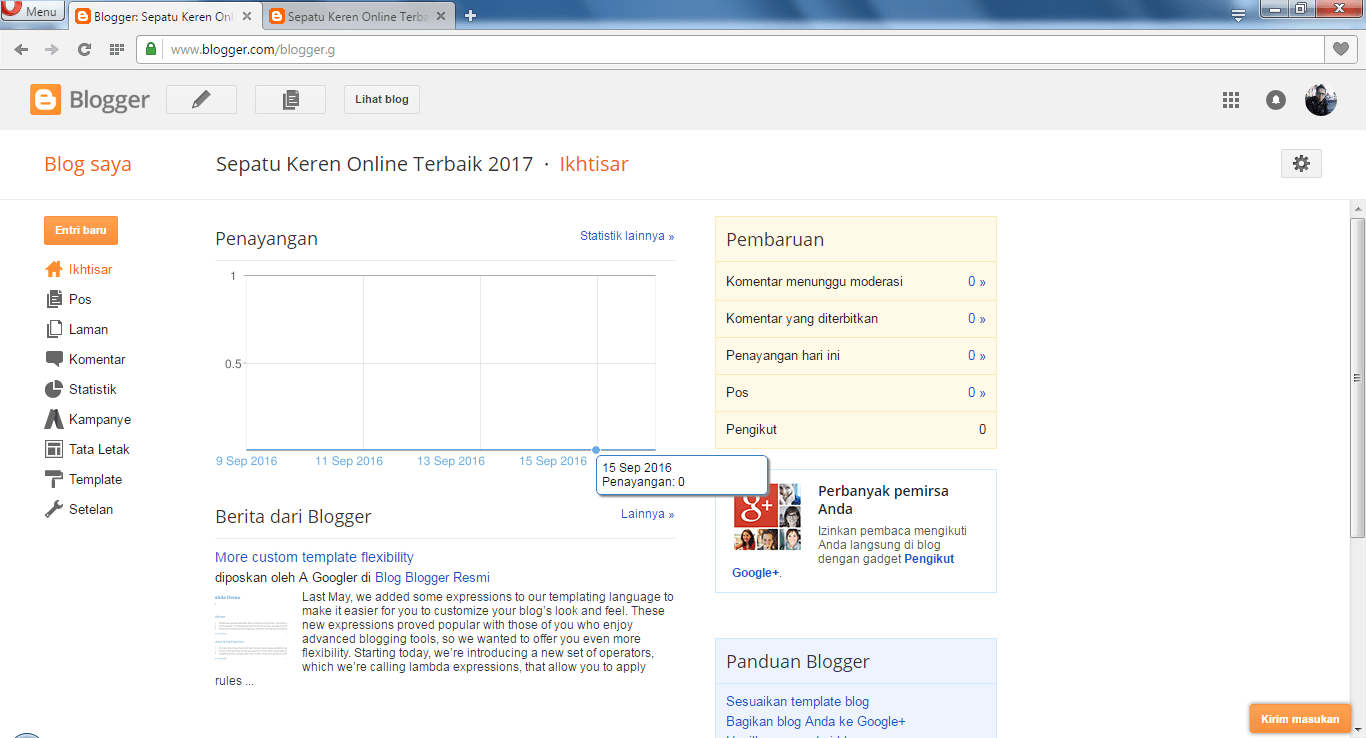Open Komentar in the sidebar
Viewport: 1366px width, 738px height.
click(97, 359)
